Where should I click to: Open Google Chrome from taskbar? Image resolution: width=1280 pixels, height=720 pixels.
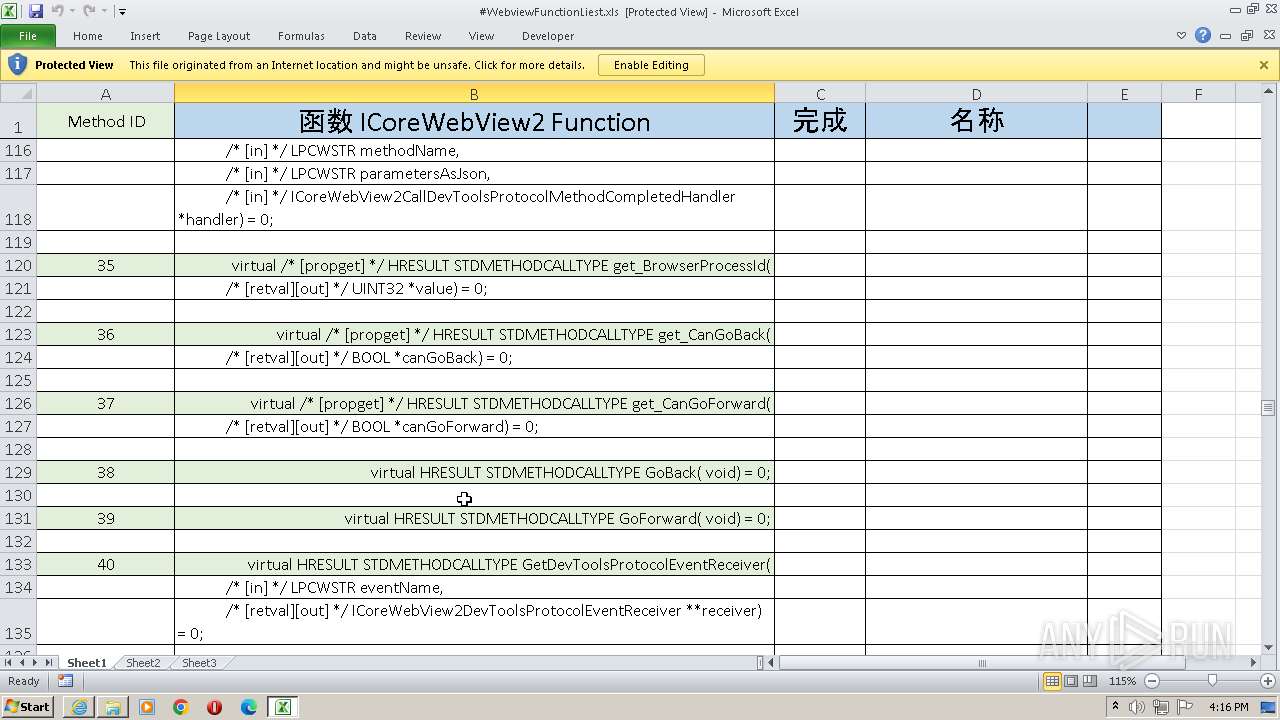pyautogui.click(x=181, y=707)
